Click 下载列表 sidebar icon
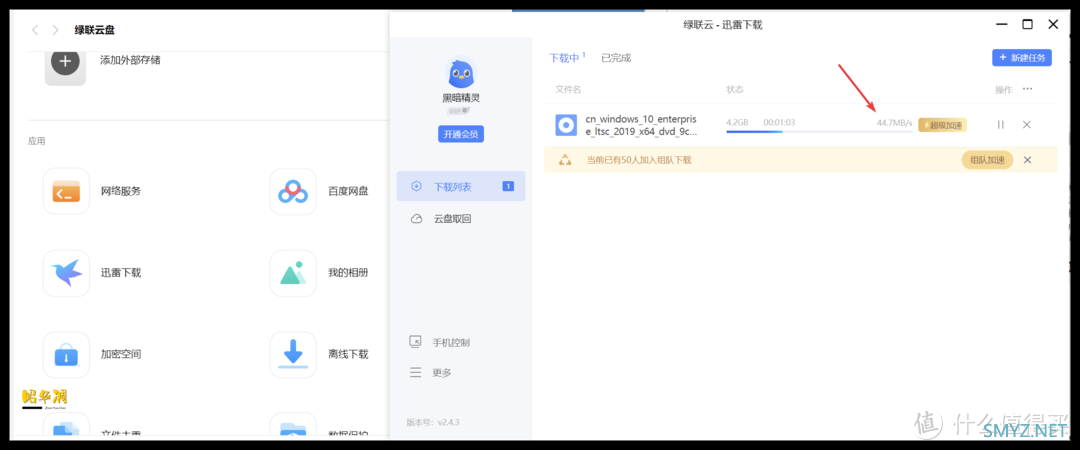This screenshot has height=450, width=1080. tap(416, 186)
